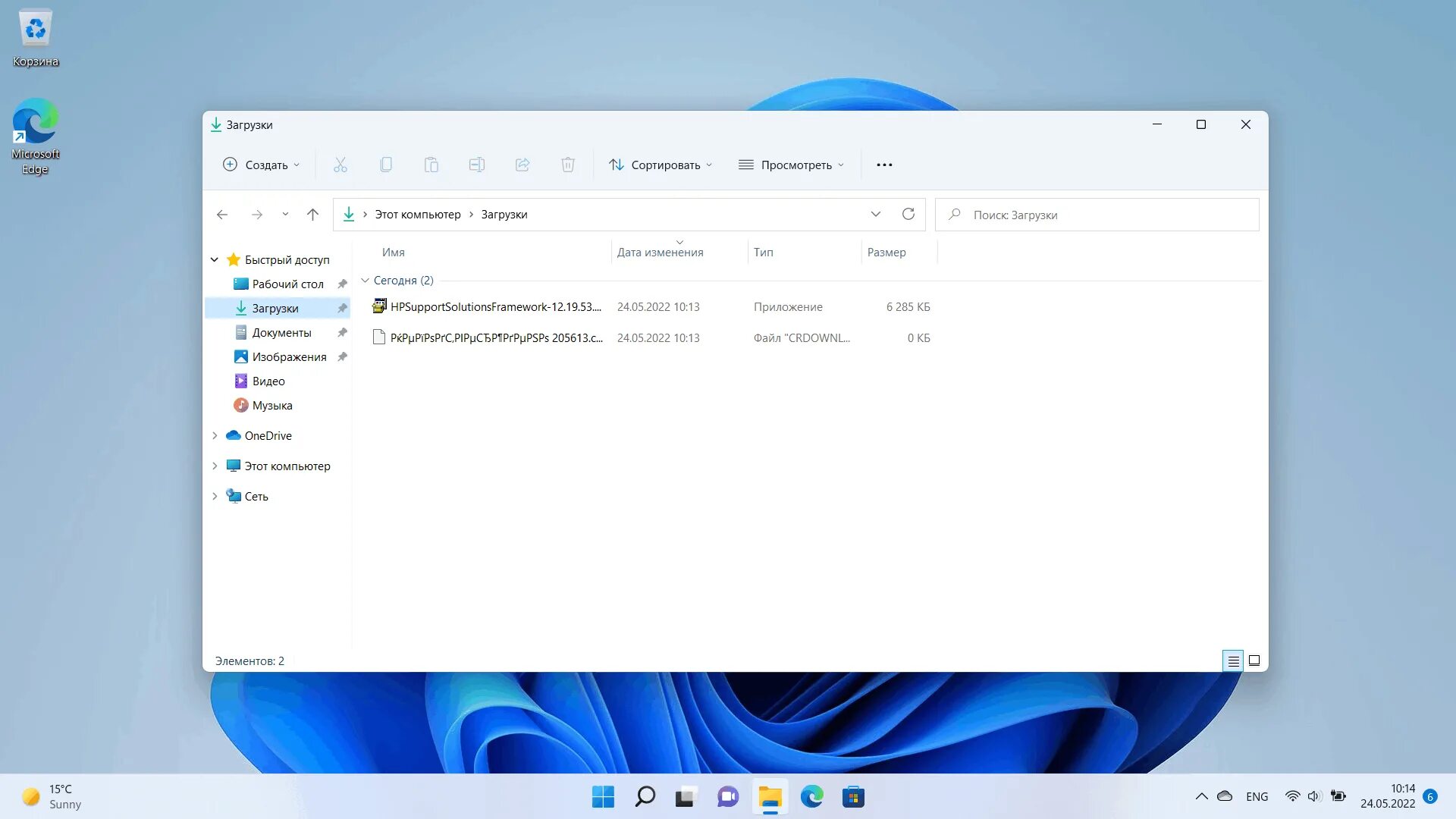Click the Paste clipboard icon
The width and height of the screenshot is (1456, 819).
coord(431,165)
